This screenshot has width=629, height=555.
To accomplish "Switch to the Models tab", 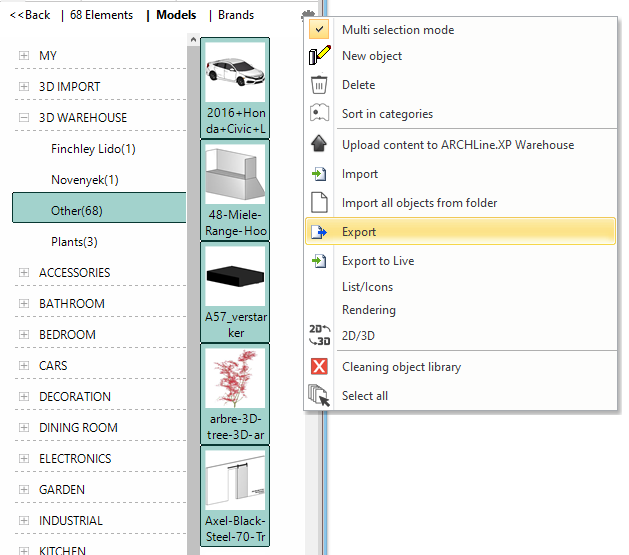I will pyautogui.click(x=176, y=15).
